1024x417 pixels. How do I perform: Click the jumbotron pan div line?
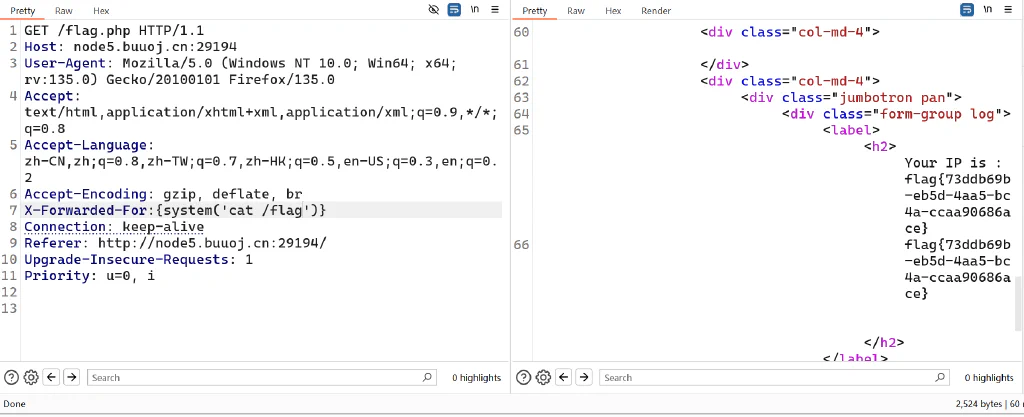(x=851, y=97)
